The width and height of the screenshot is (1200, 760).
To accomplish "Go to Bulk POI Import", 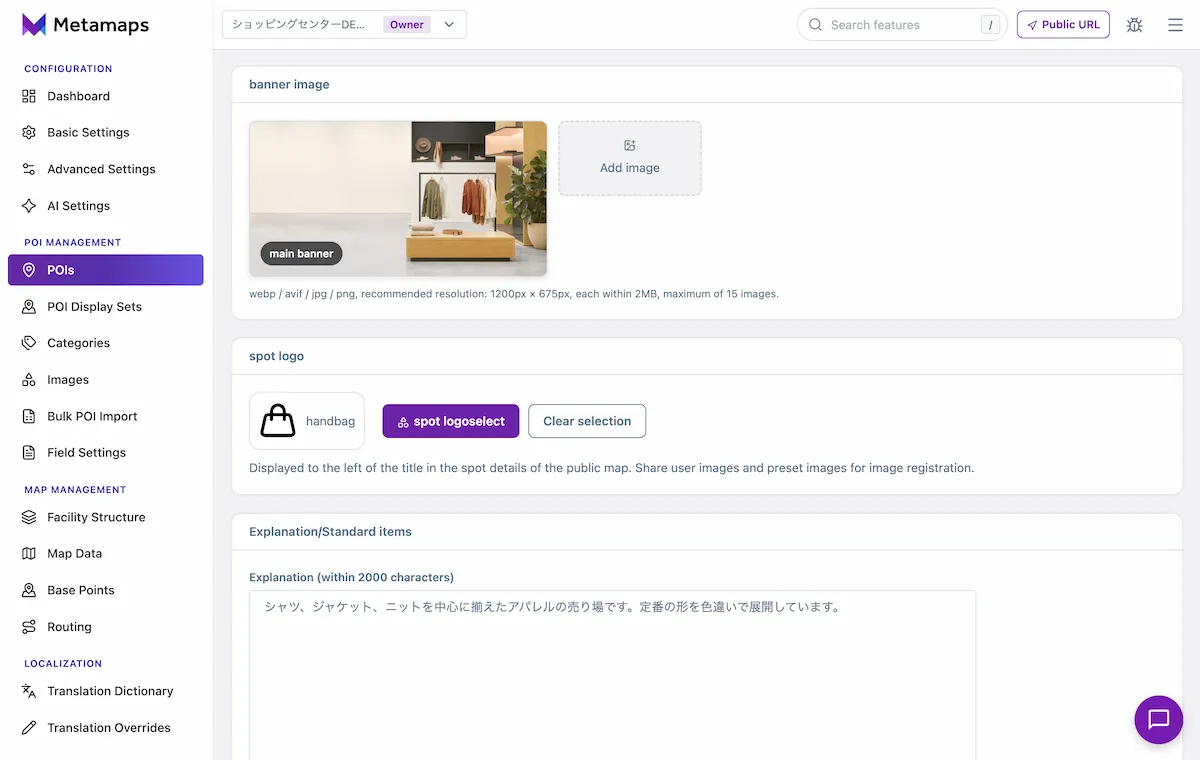I will point(106,416).
